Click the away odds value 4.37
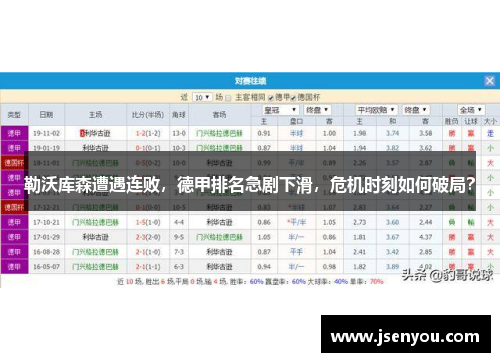The image size is (500, 362). pos(426,237)
